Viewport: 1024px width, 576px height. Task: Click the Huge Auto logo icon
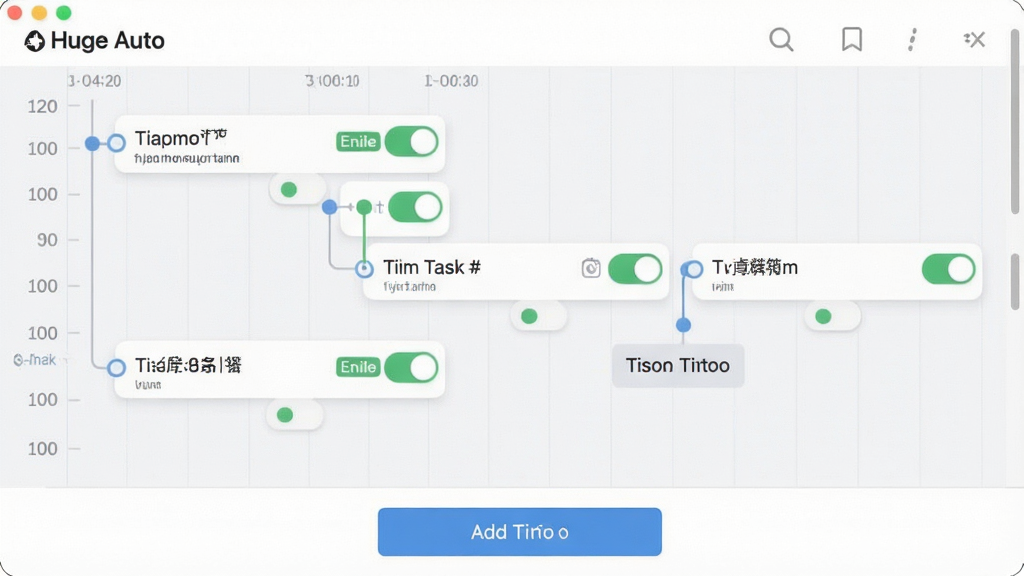click(34, 41)
